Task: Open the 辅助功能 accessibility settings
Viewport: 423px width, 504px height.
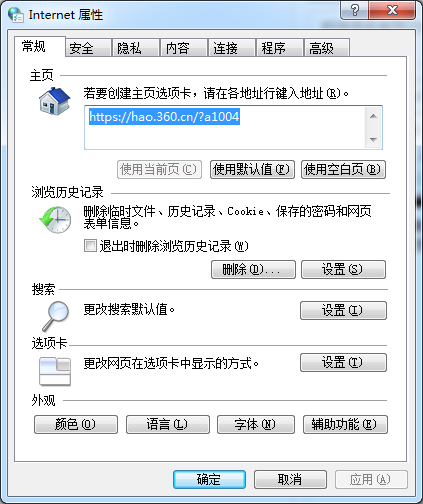Action: point(345,424)
